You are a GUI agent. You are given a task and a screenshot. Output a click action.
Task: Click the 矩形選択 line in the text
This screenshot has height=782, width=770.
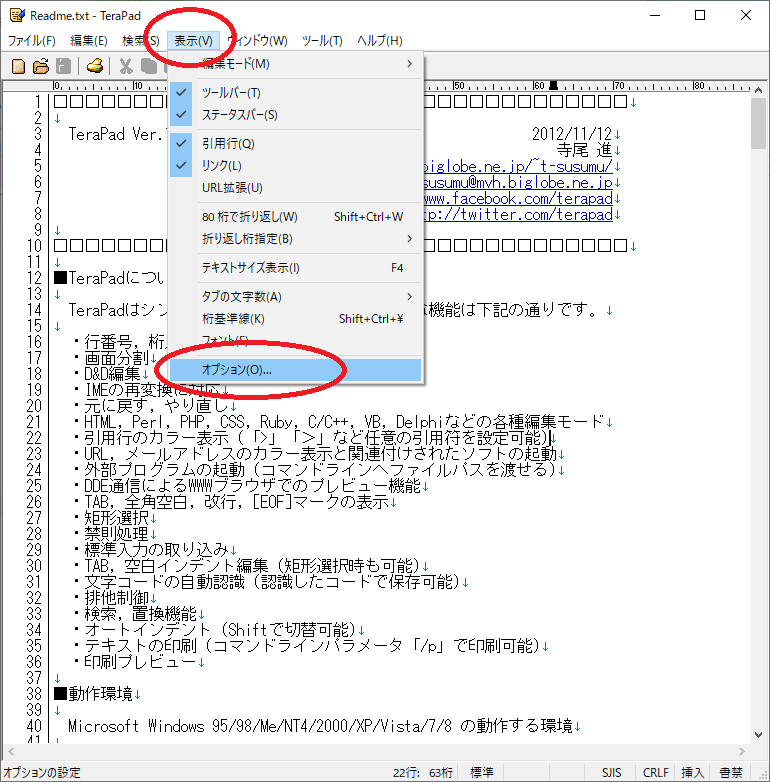point(116,518)
